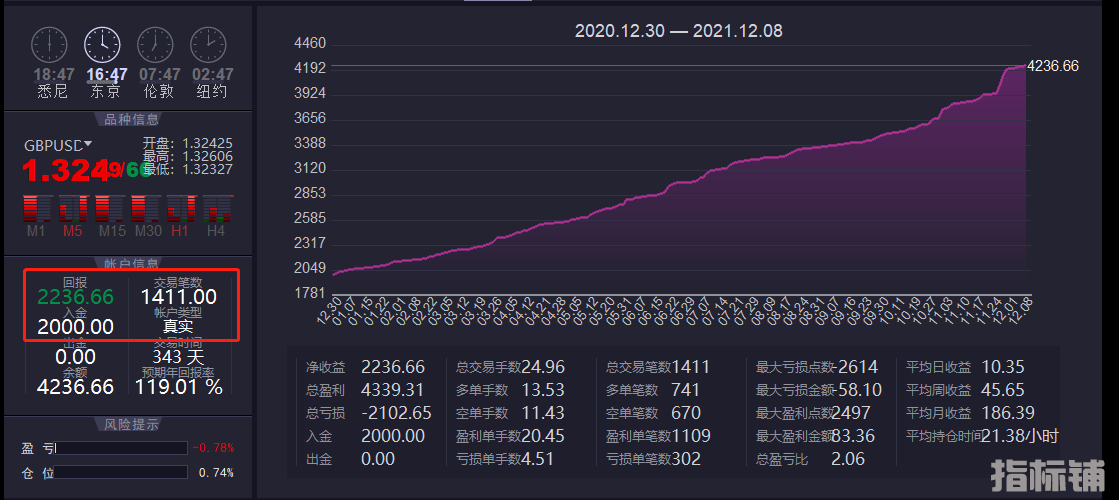Click the 仓位 position progress bar
The image size is (1119, 500).
tap(122, 472)
